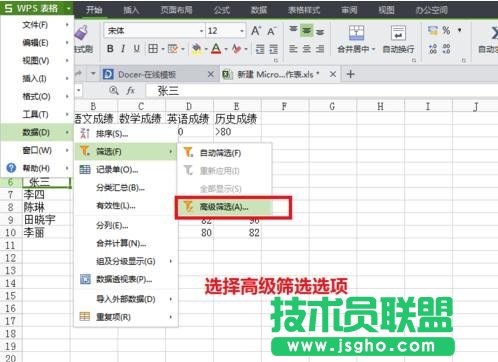The image size is (498, 362).
Task: Choose 自动筛选(F) in filter submenu
Action: [225, 153]
